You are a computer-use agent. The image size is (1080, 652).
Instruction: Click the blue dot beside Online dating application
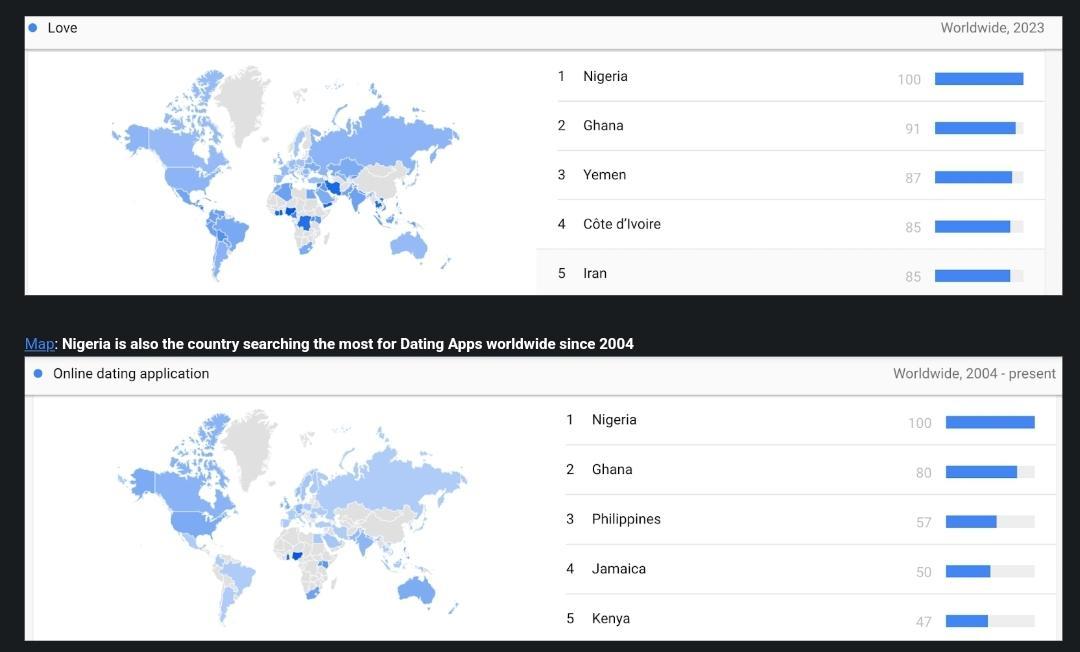click(38, 374)
